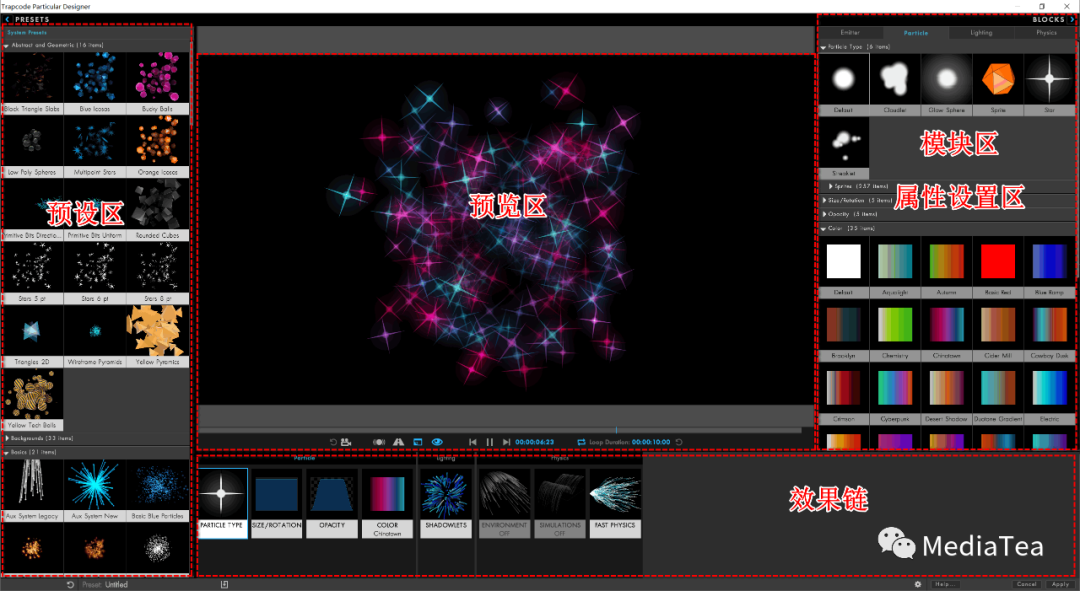The height and width of the screenshot is (591, 1080).
Task: Select the Star particle type
Action: (1049, 80)
